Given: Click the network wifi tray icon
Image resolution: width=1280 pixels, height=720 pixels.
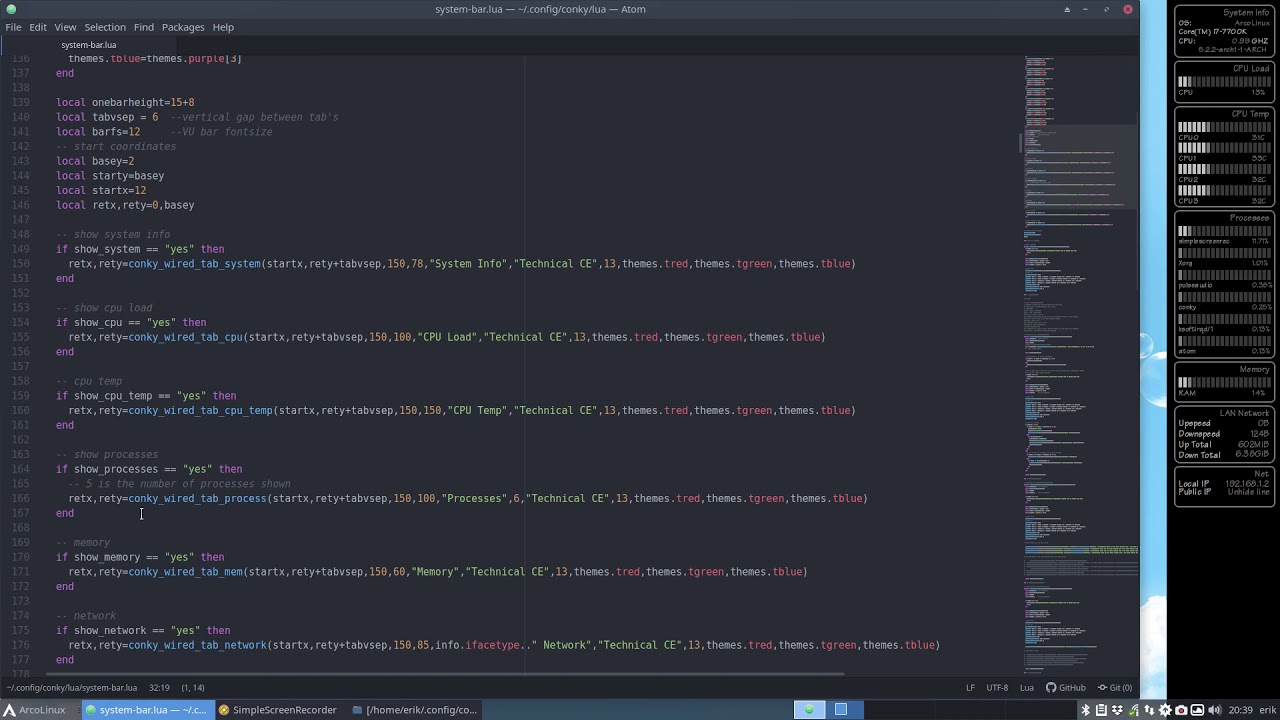Looking at the screenshot, I should click(1133, 710).
